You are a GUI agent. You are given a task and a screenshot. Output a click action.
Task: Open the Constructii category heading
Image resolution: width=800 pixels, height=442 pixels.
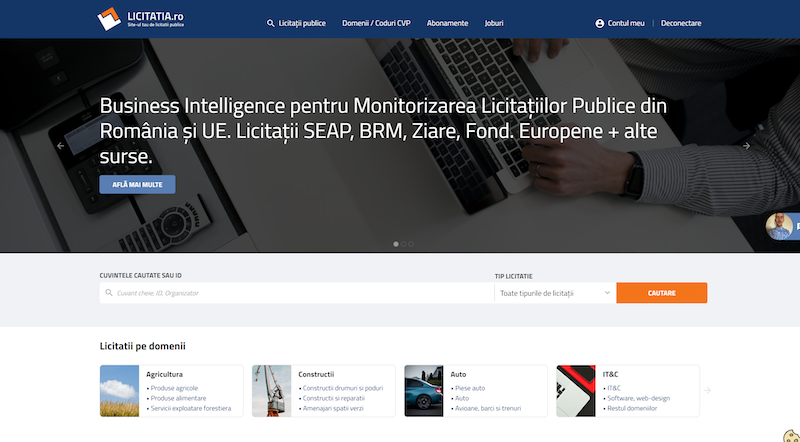click(x=316, y=374)
